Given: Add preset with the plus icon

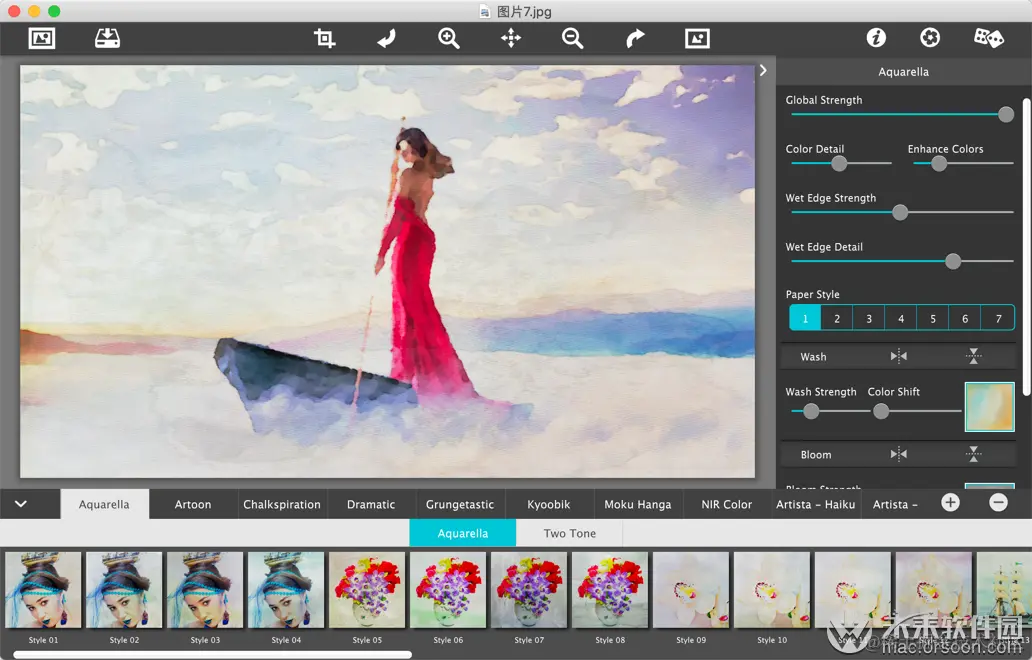Looking at the screenshot, I should tap(950, 503).
